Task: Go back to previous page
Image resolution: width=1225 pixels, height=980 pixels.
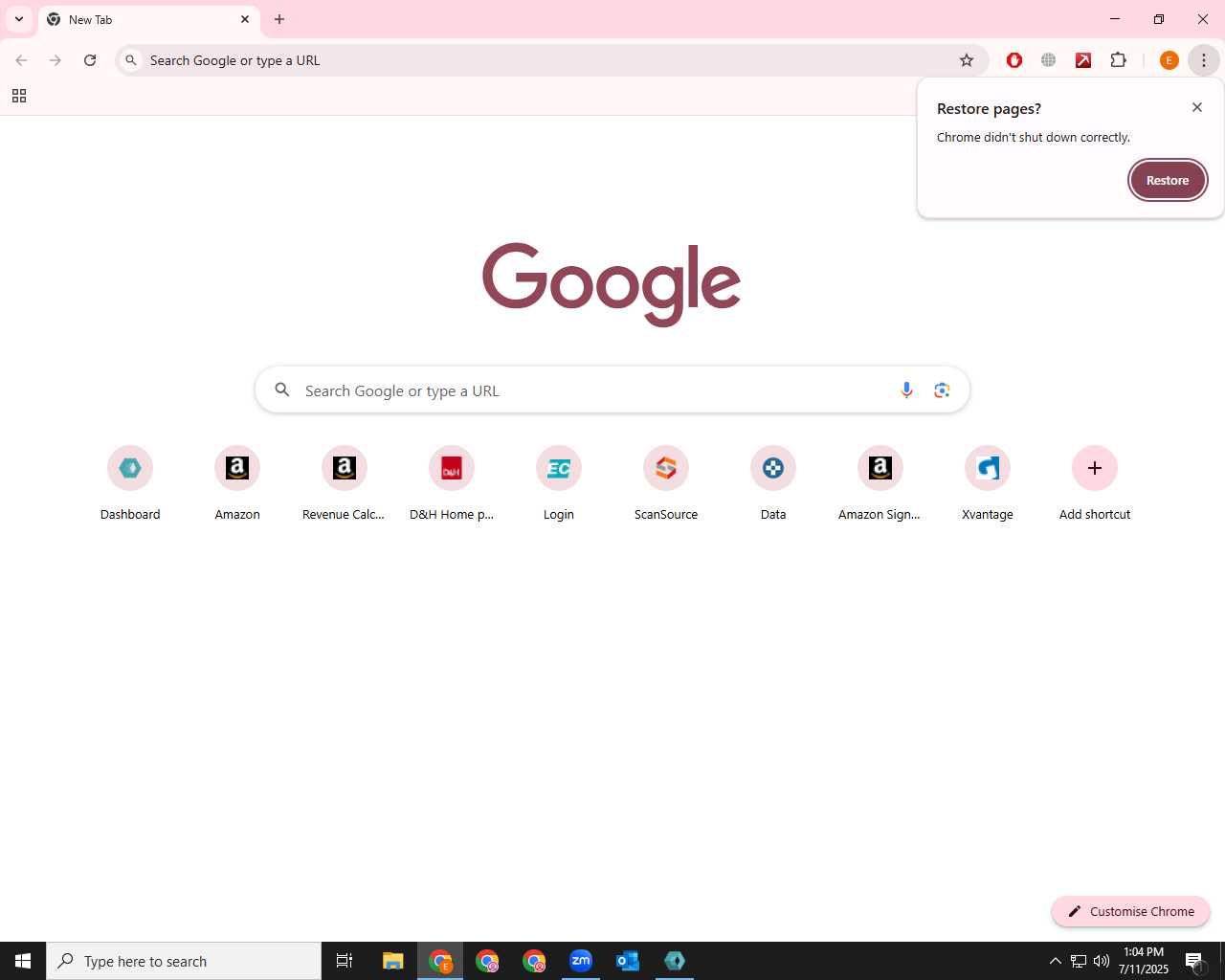Action: click(x=21, y=60)
